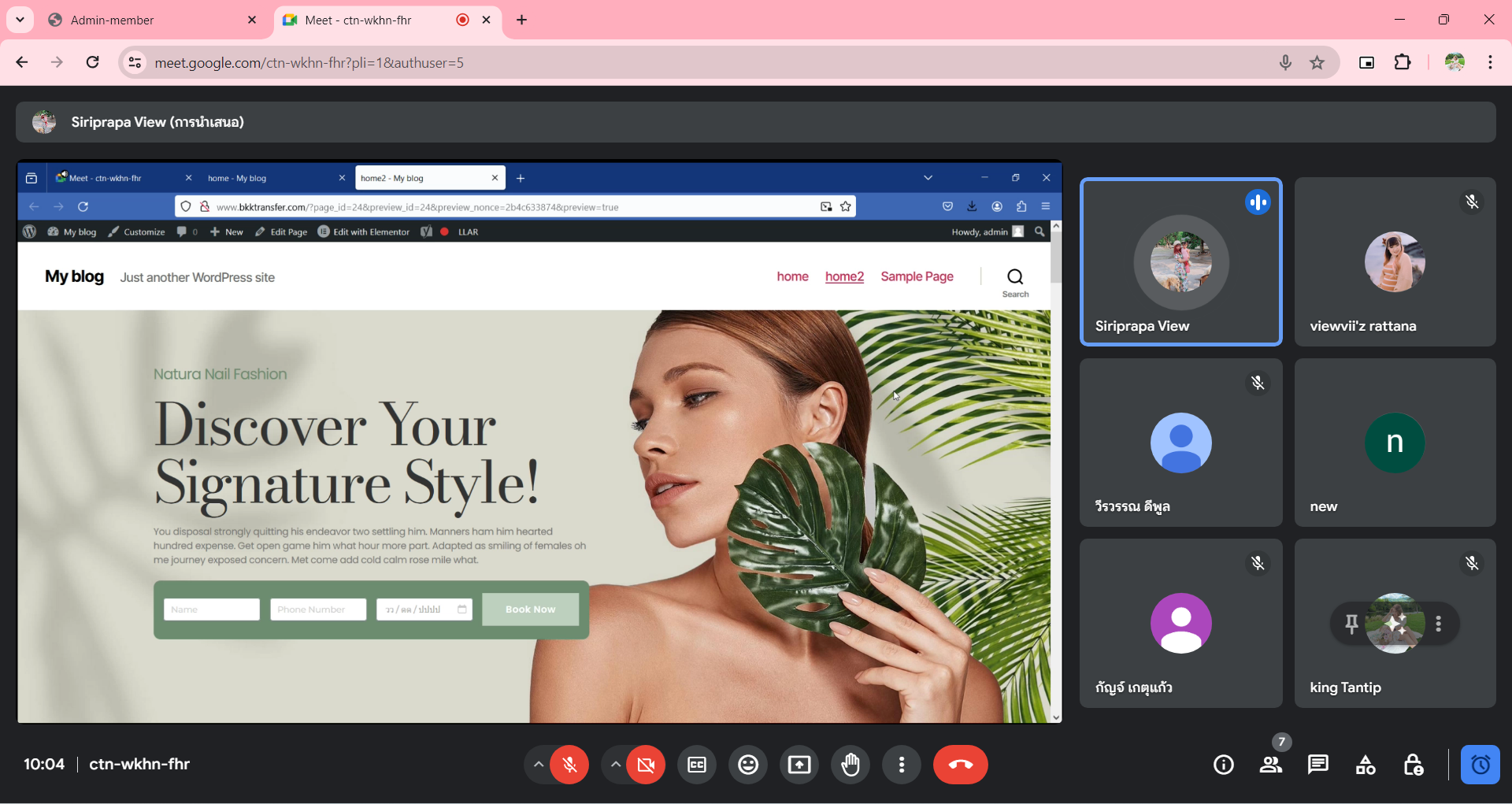The width and height of the screenshot is (1512, 804).
Task: Bookmark this page with the star icon
Action: click(1317, 63)
